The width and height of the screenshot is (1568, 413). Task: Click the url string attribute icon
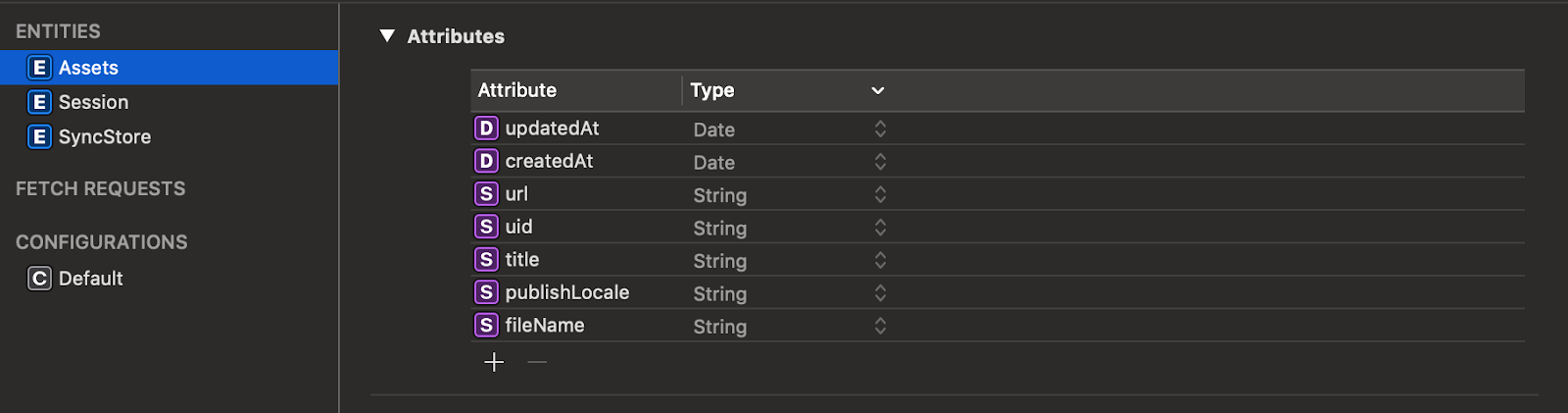tap(486, 194)
